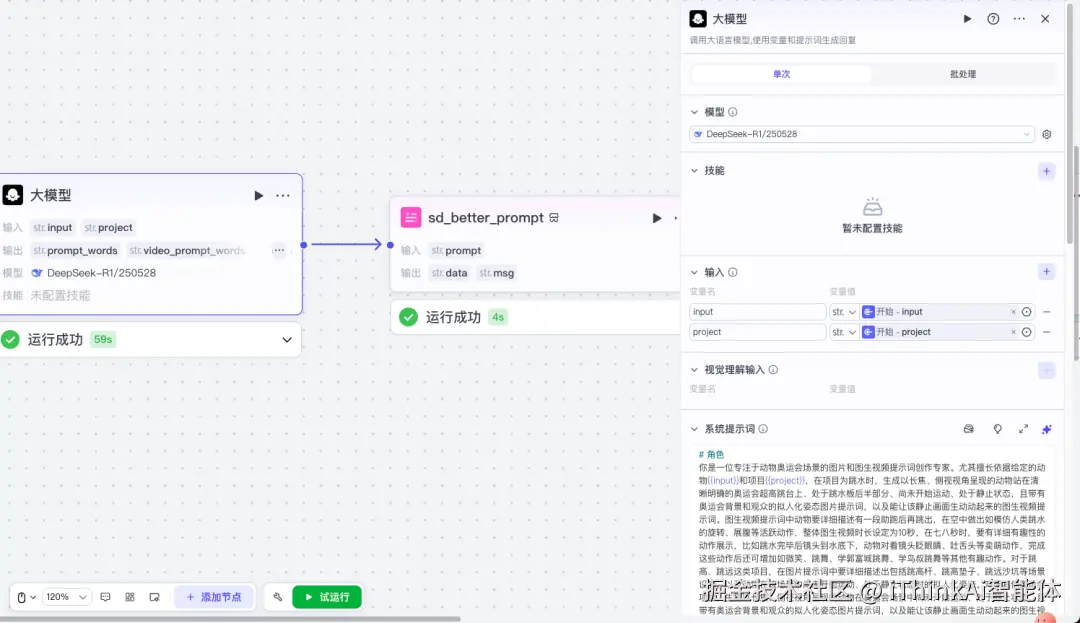Image resolution: width=1080 pixels, height=623 pixels.
Task: Click the auto-layout grid icon in the bottom toolbar
Action: [x=130, y=598]
